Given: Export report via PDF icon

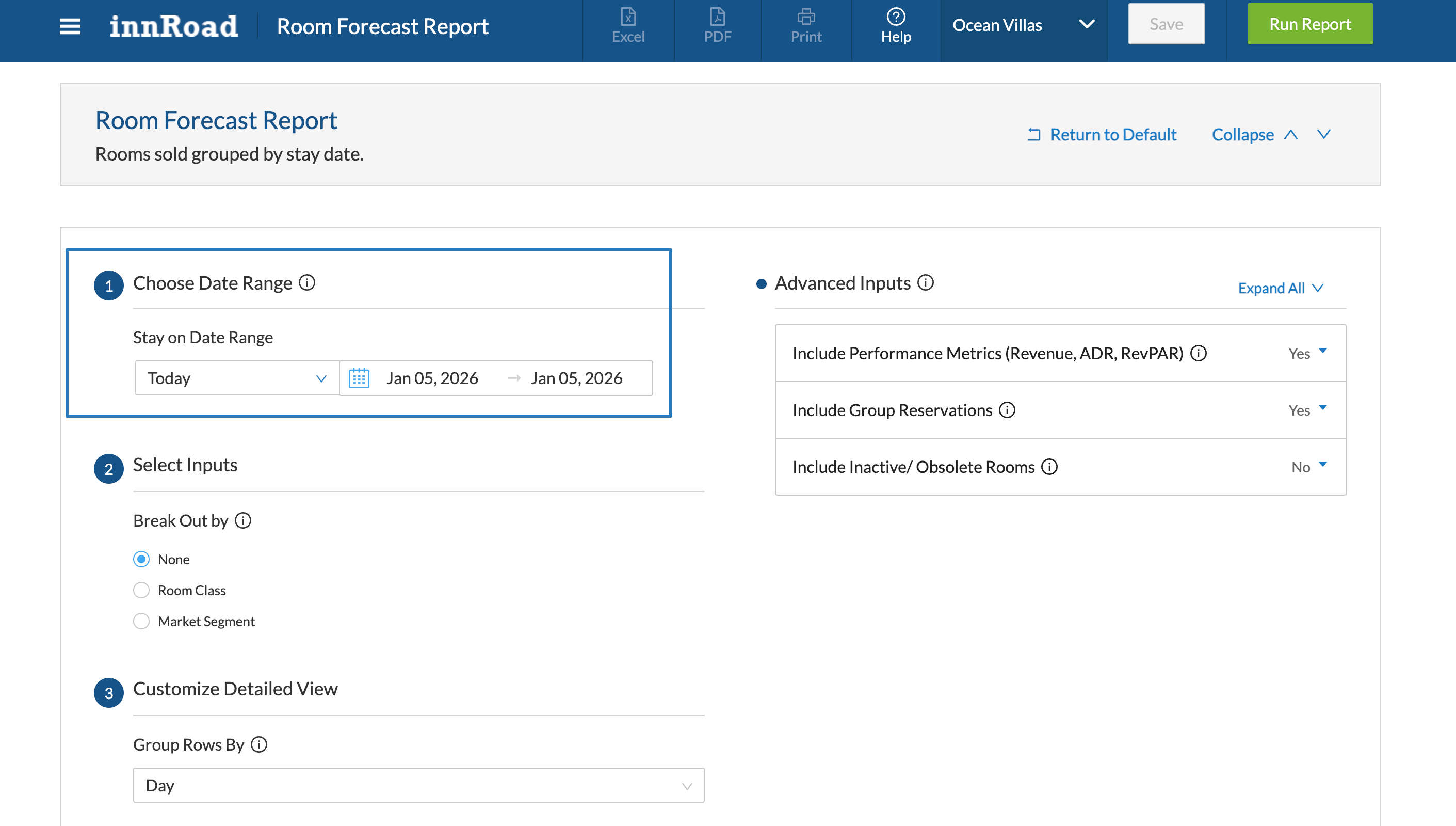Looking at the screenshot, I should [x=717, y=25].
